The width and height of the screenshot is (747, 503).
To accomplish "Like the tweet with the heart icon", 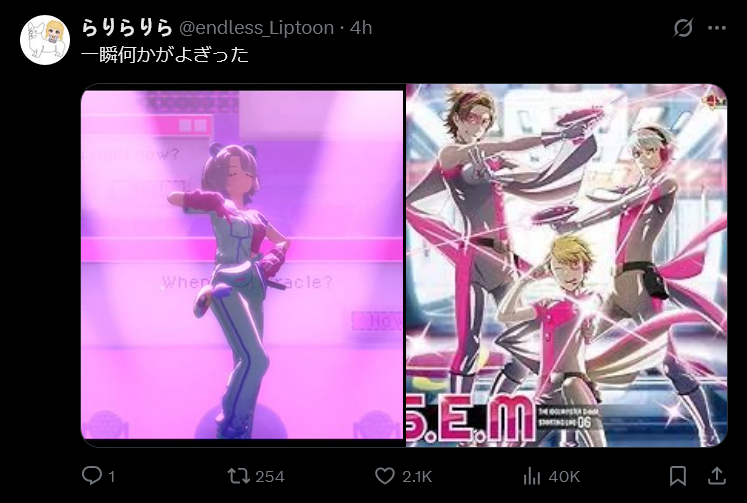I will click(x=385, y=476).
